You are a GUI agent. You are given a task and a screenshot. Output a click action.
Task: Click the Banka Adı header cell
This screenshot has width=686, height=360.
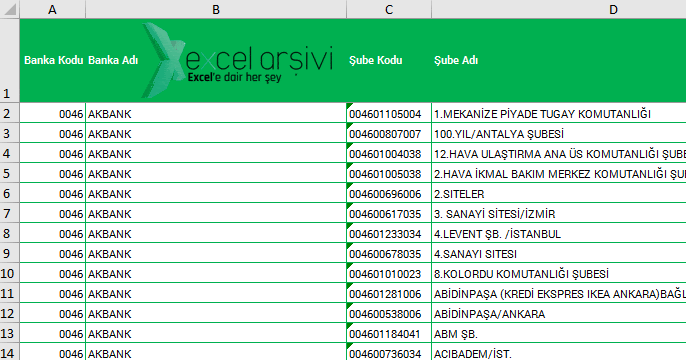point(216,60)
